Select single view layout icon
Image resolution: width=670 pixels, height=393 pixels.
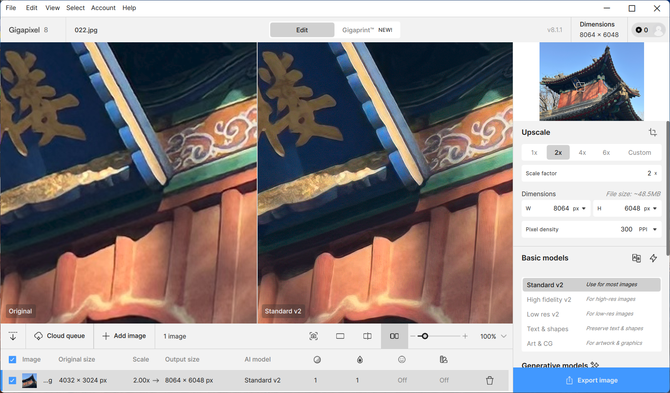tap(340, 336)
